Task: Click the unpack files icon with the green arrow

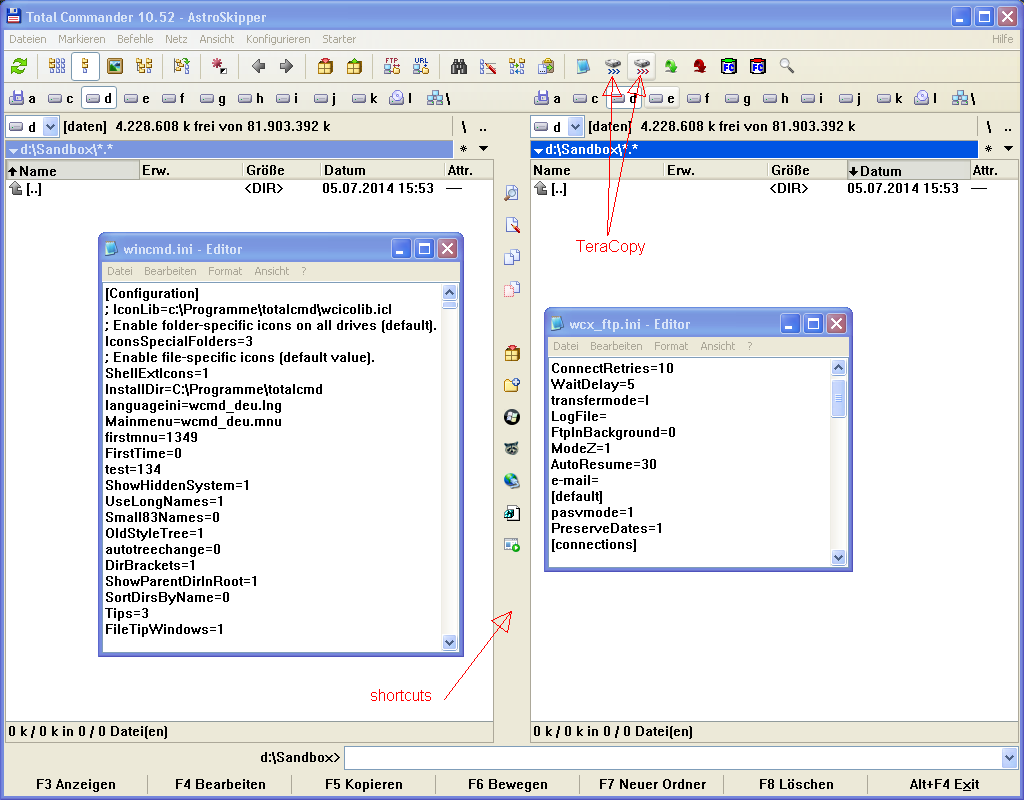Action: click(x=354, y=66)
